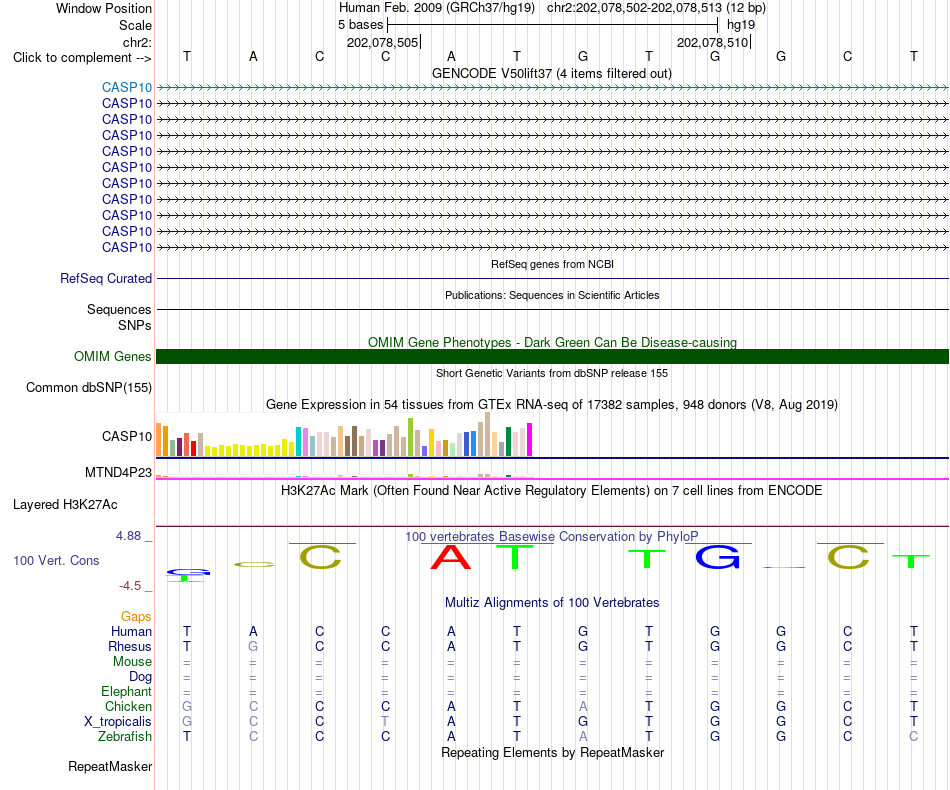Image resolution: width=950 pixels, height=790 pixels.
Task: Click the OMIM Genes track label
Action: click(112, 356)
